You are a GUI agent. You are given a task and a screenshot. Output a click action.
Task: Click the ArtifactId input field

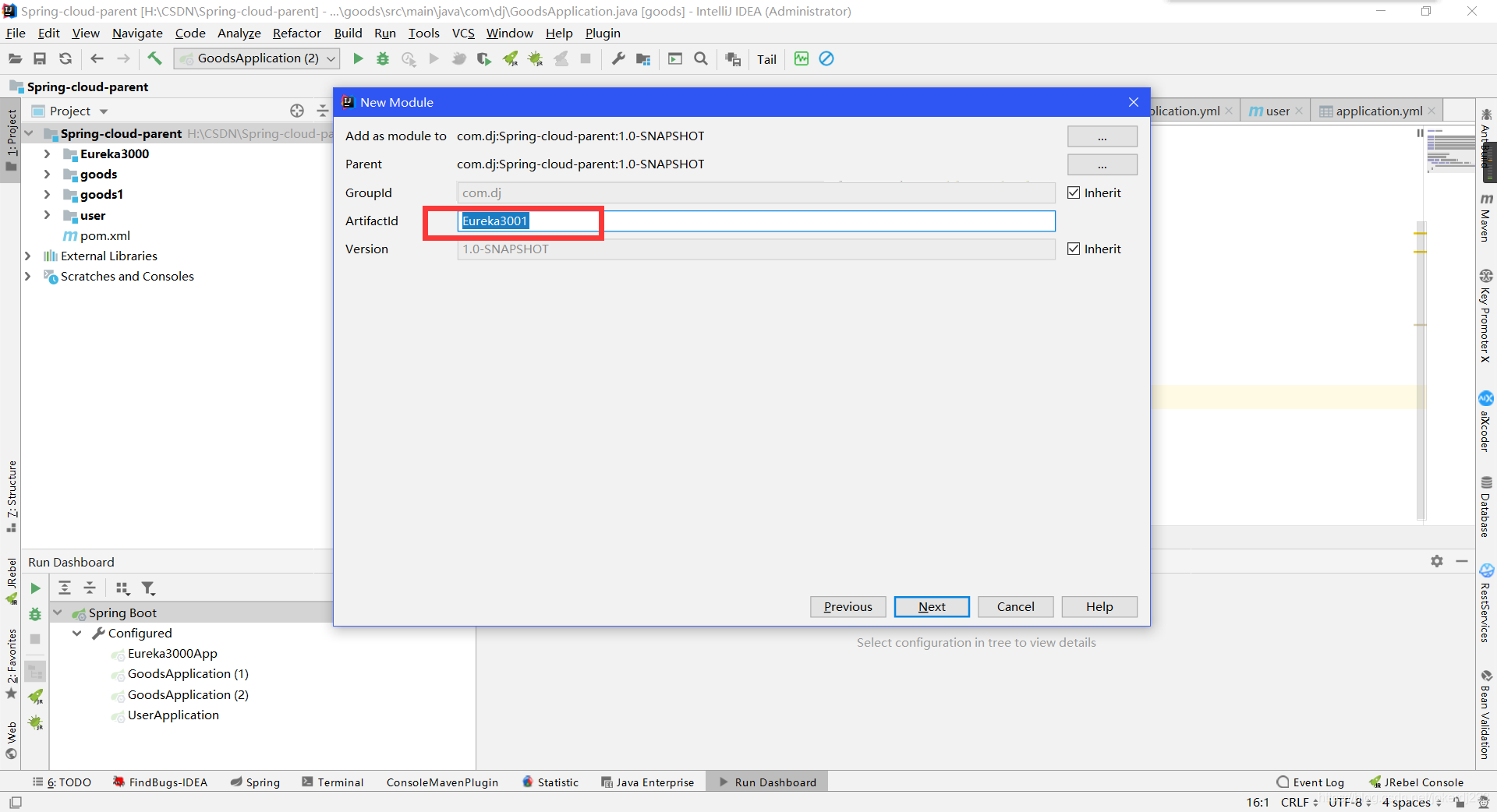pyautogui.click(x=756, y=221)
